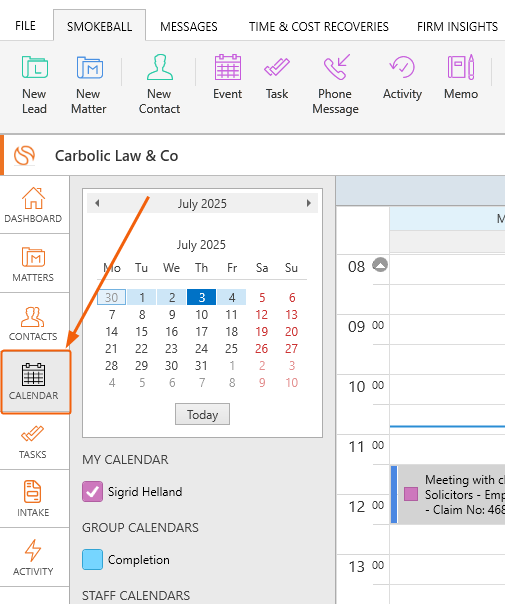Add a New Contact
Image resolution: width=505 pixels, height=604 pixels.
point(159,85)
